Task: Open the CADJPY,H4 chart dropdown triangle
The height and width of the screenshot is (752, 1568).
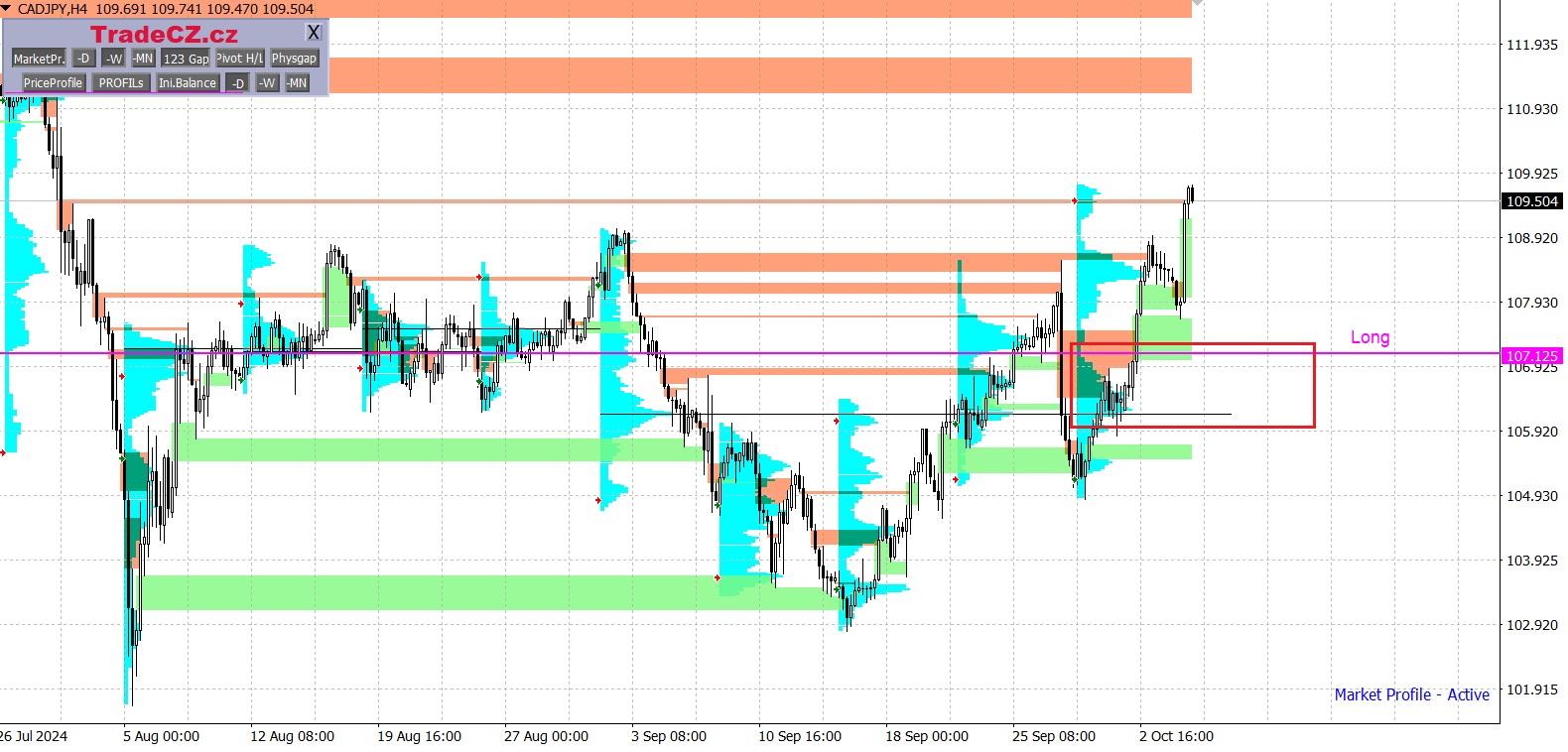Action: click(7, 8)
